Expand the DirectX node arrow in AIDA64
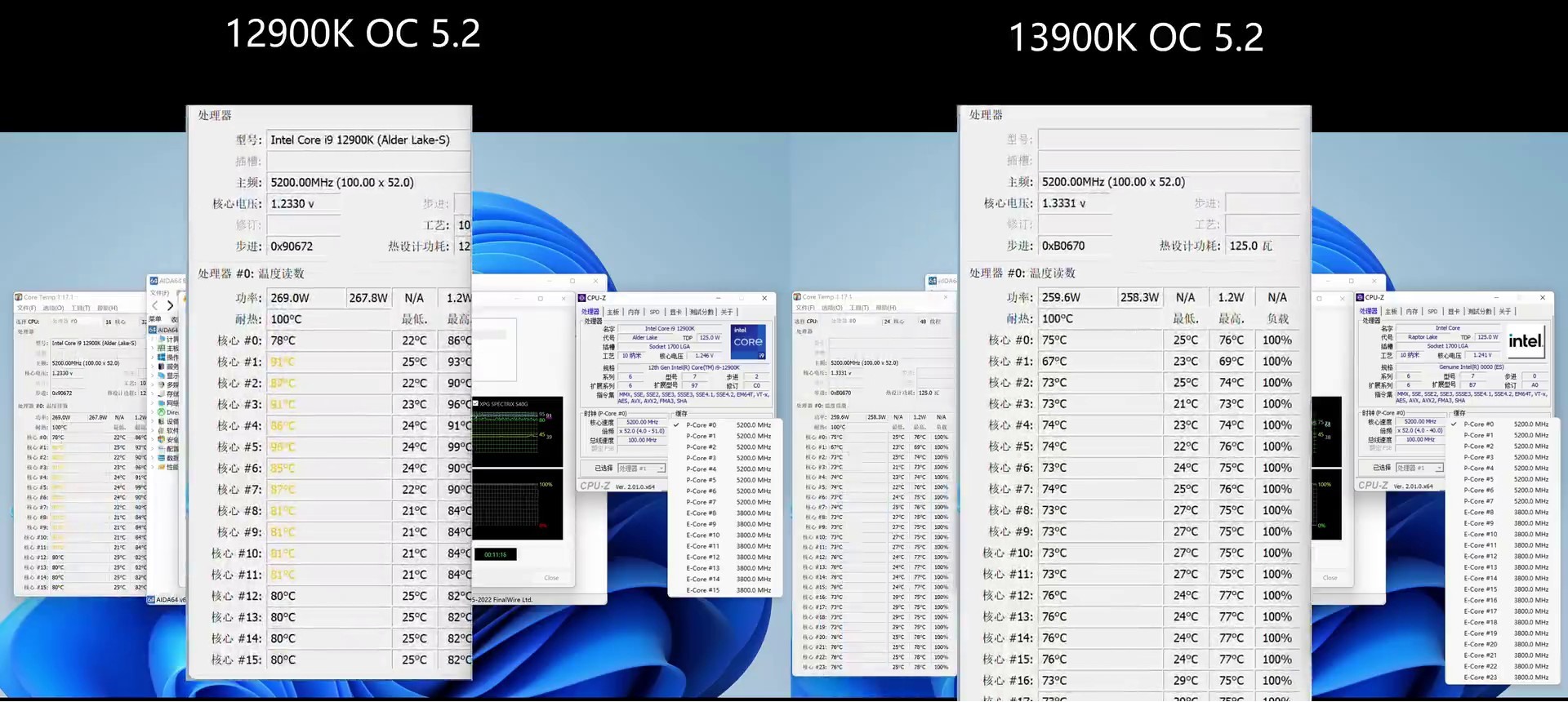The height and width of the screenshot is (702, 1568). 152,412
